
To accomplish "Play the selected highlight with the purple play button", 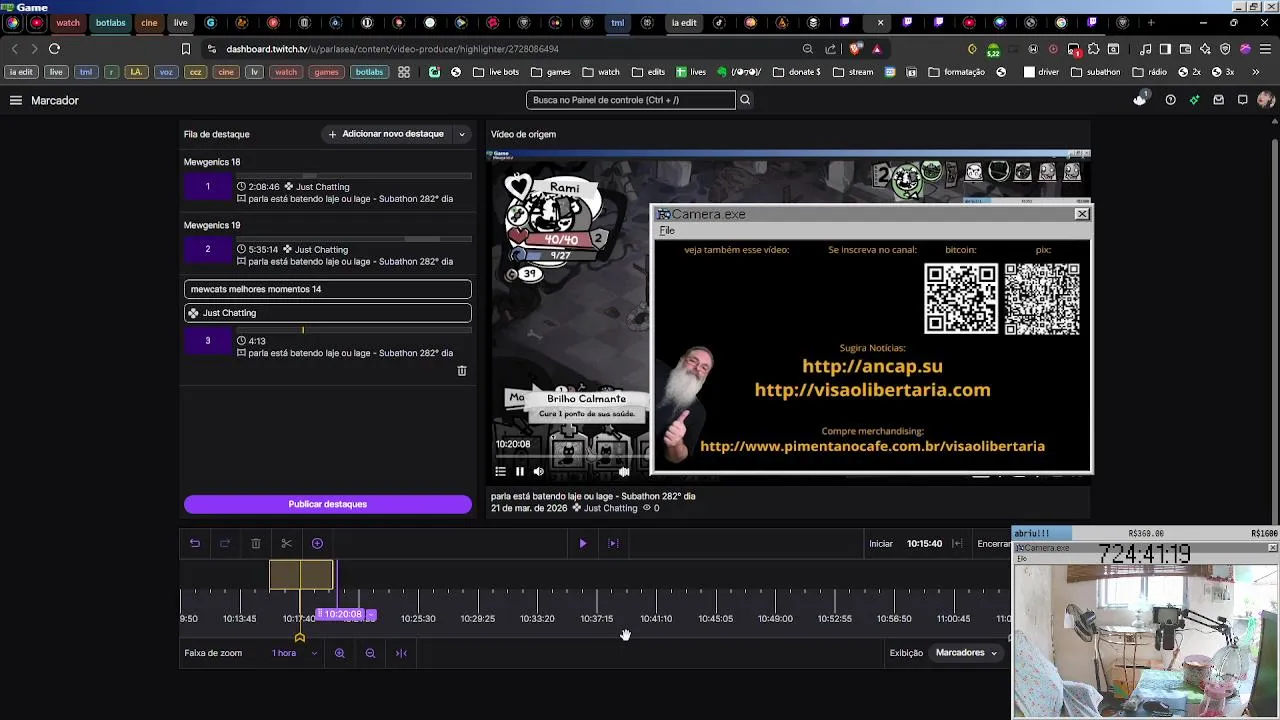I will (583, 543).
